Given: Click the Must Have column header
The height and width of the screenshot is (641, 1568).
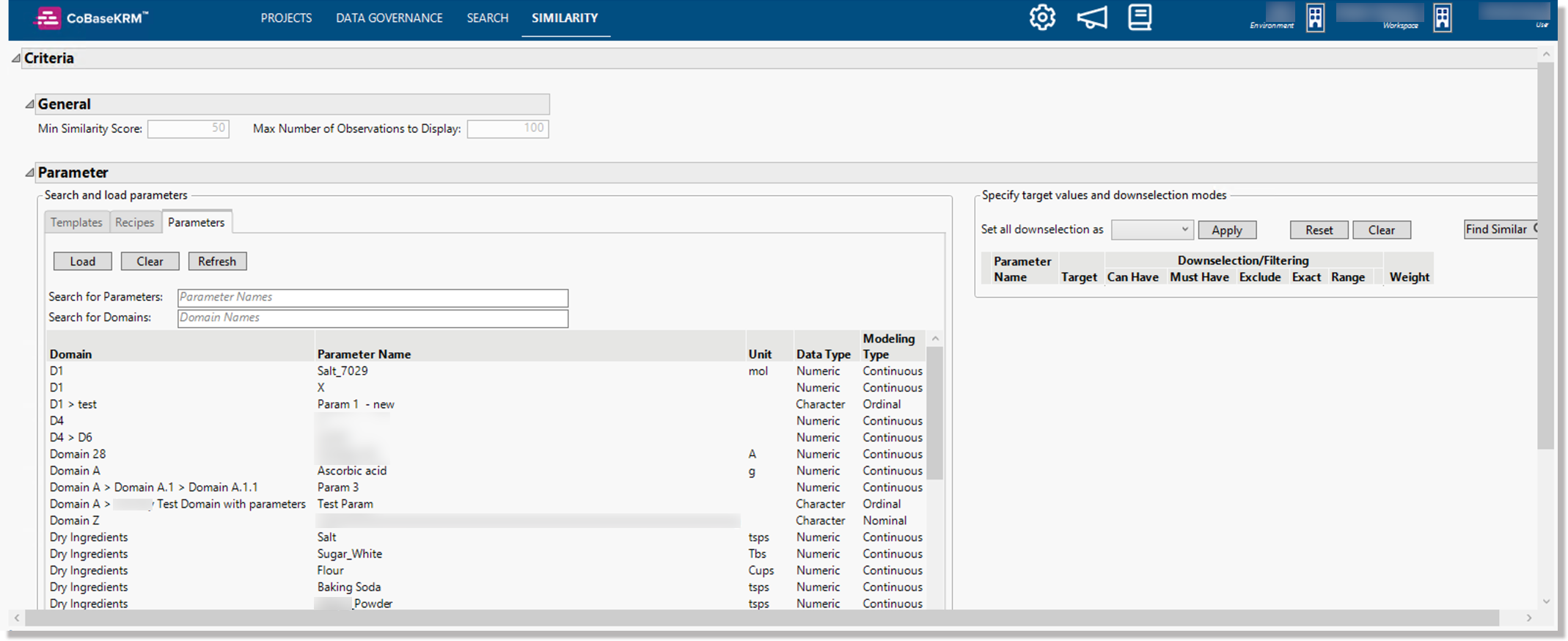Looking at the screenshot, I should pos(1199,277).
